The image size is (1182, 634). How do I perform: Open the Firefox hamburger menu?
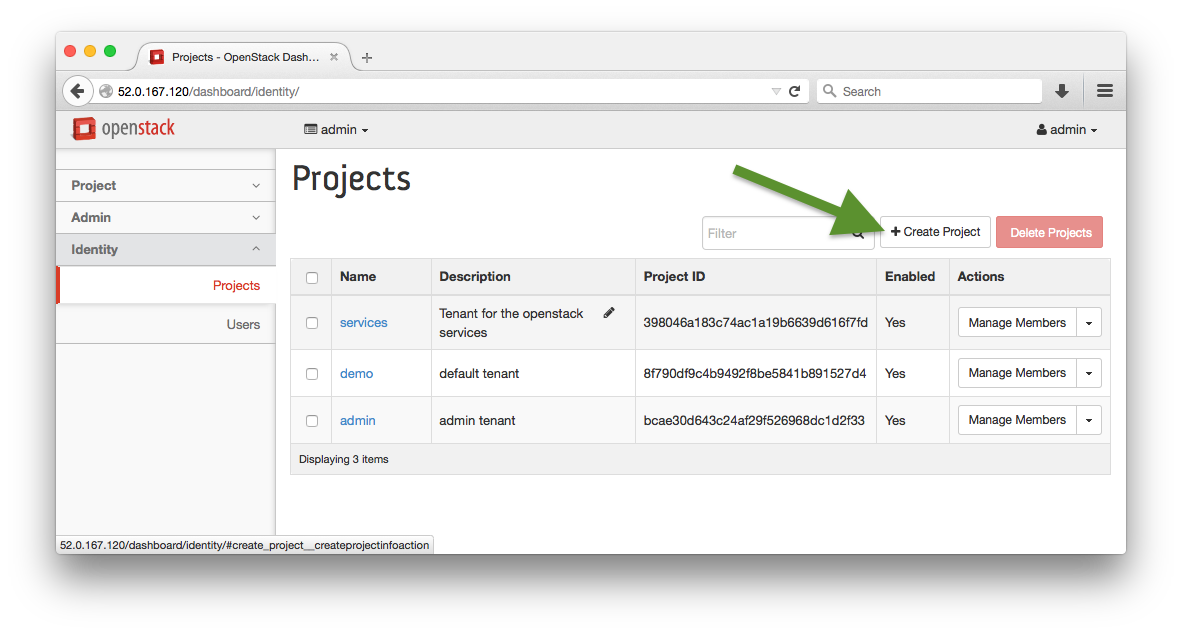pos(1104,90)
